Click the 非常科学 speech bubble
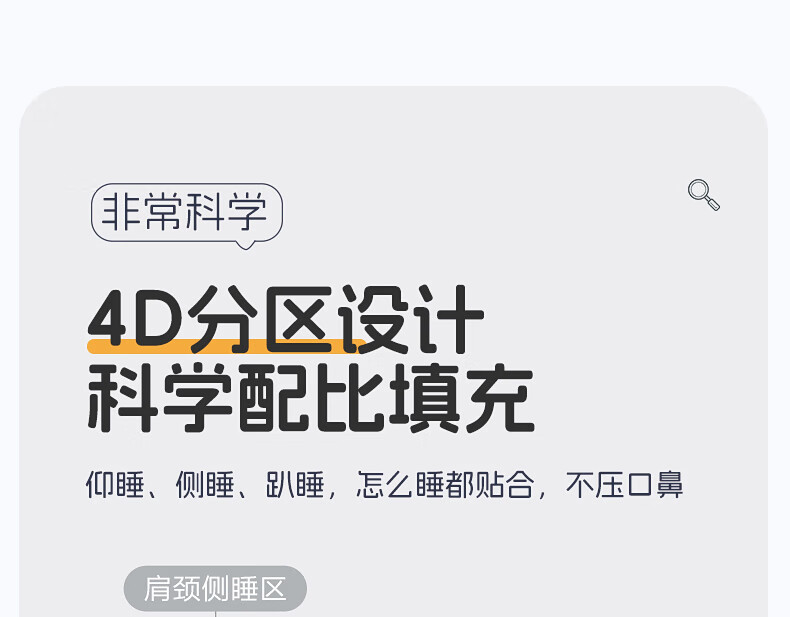Viewport: 790px width, 617px height. [187, 214]
